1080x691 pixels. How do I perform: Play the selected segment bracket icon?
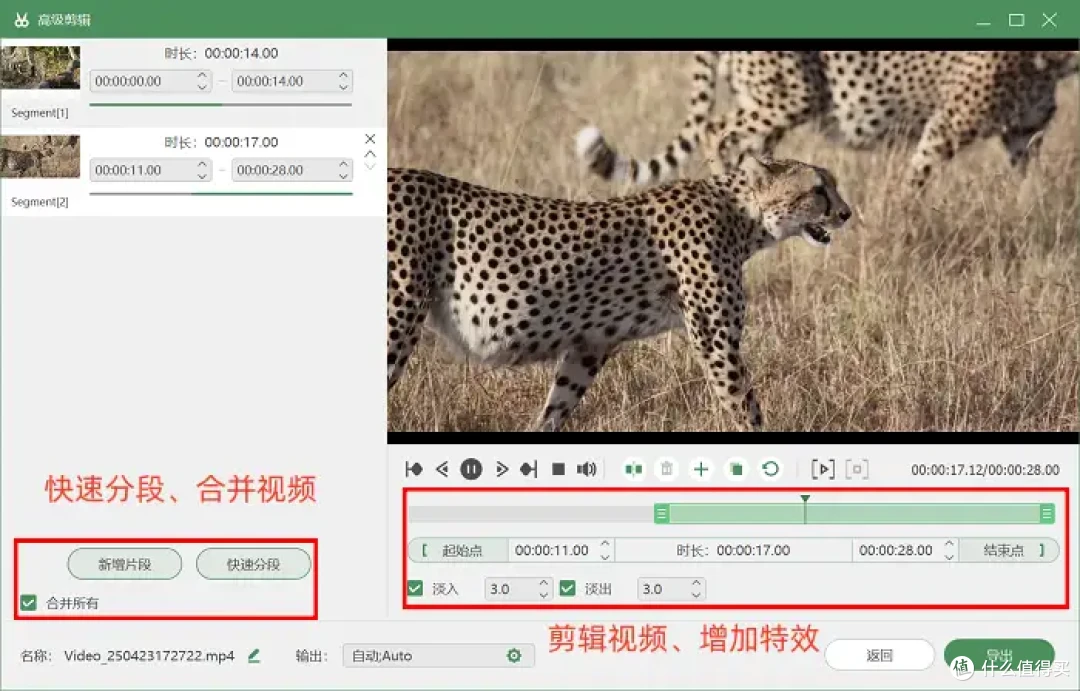[x=822, y=469]
